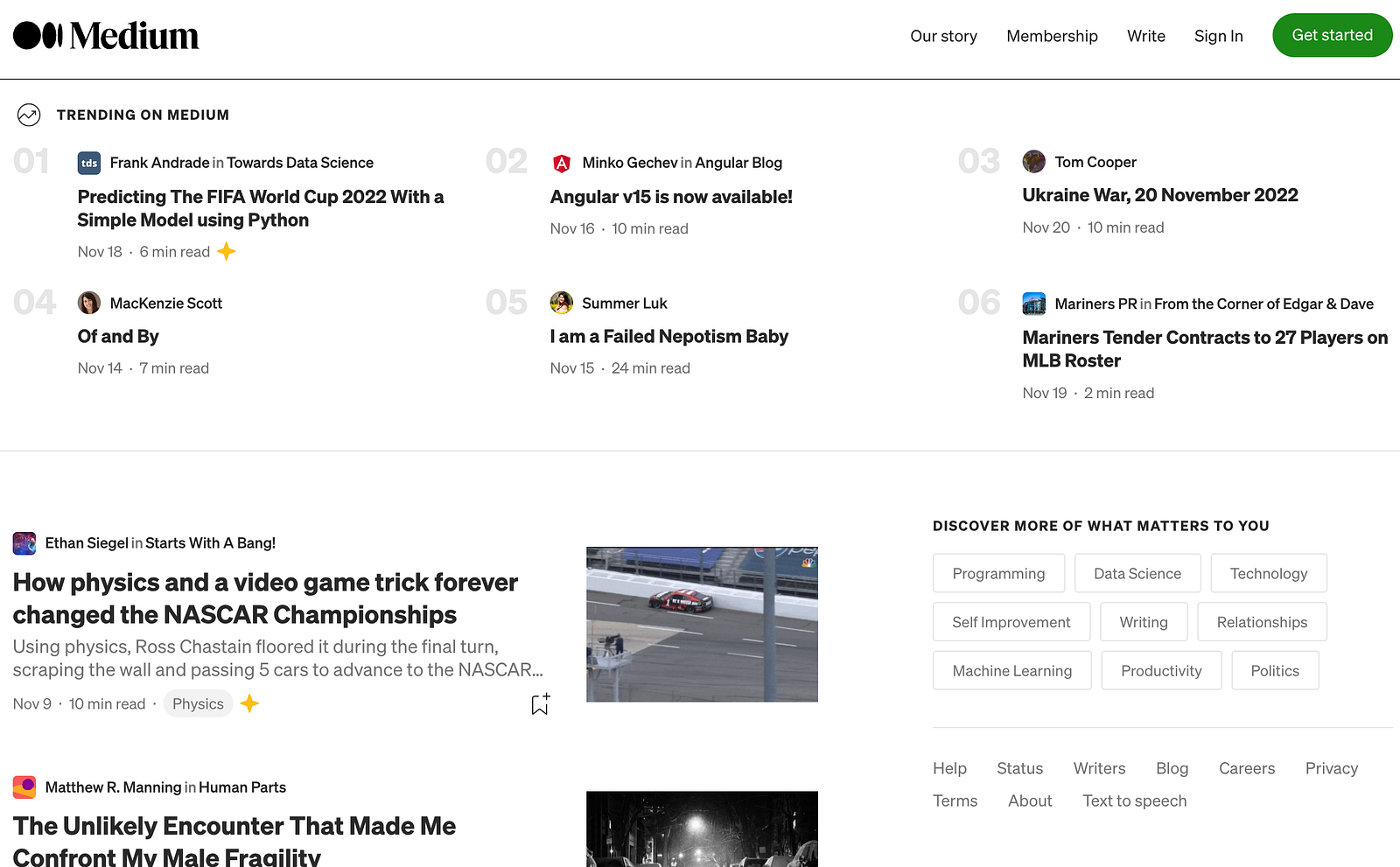Image resolution: width=1400 pixels, height=867 pixels.
Task: Visit the Human Parts publication link
Action: 242,787
